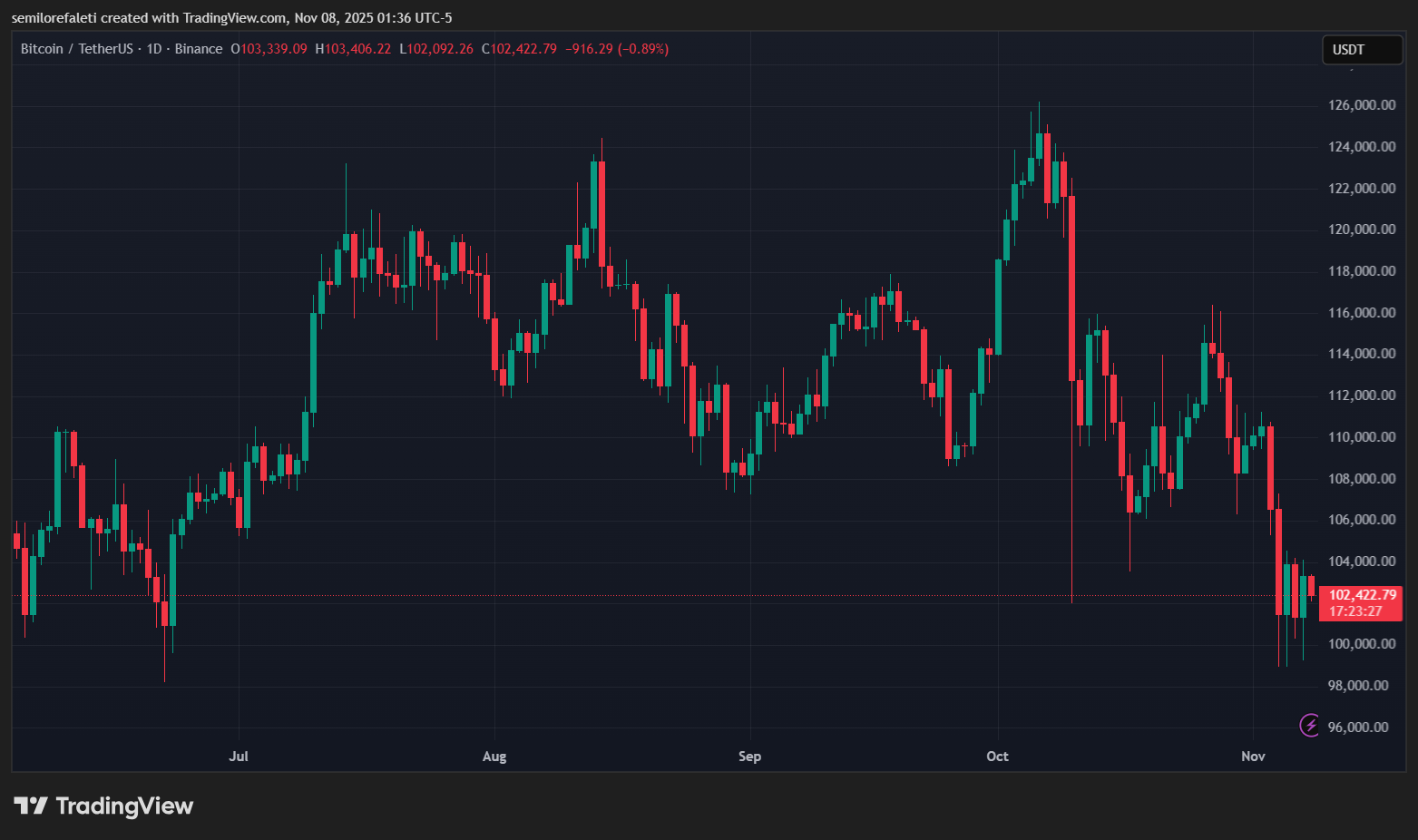Image resolution: width=1418 pixels, height=840 pixels.
Task: Select the Nov label on the time axis
Action: (x=1252, y=756)
